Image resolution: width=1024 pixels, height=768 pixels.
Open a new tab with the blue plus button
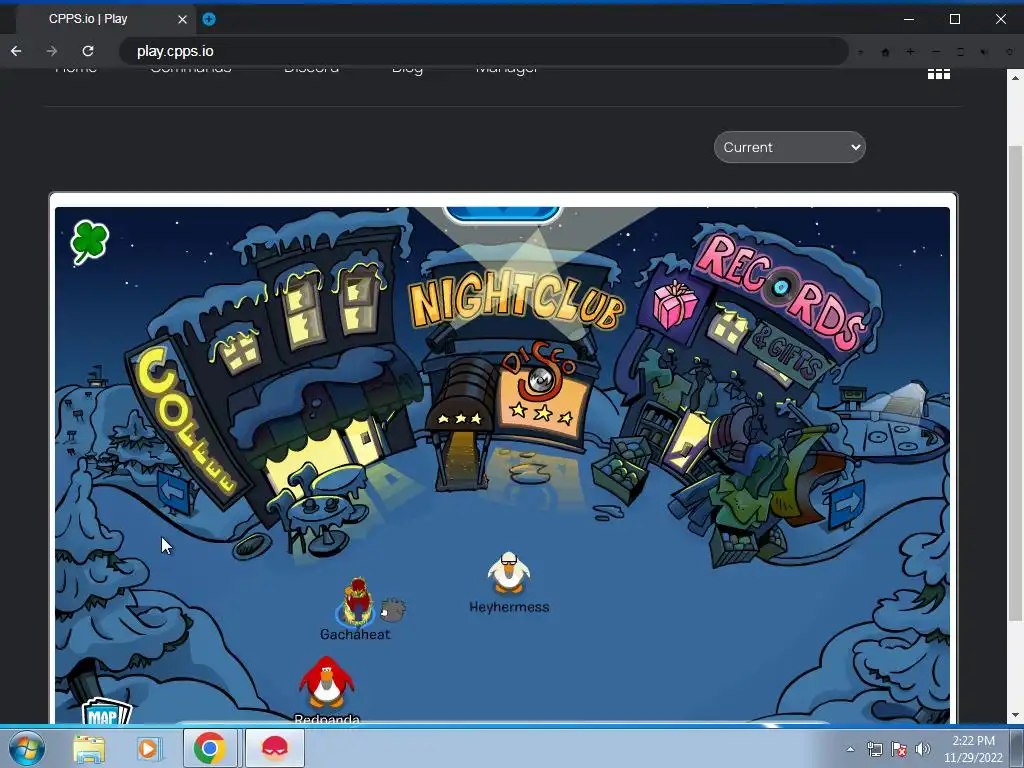209,19
